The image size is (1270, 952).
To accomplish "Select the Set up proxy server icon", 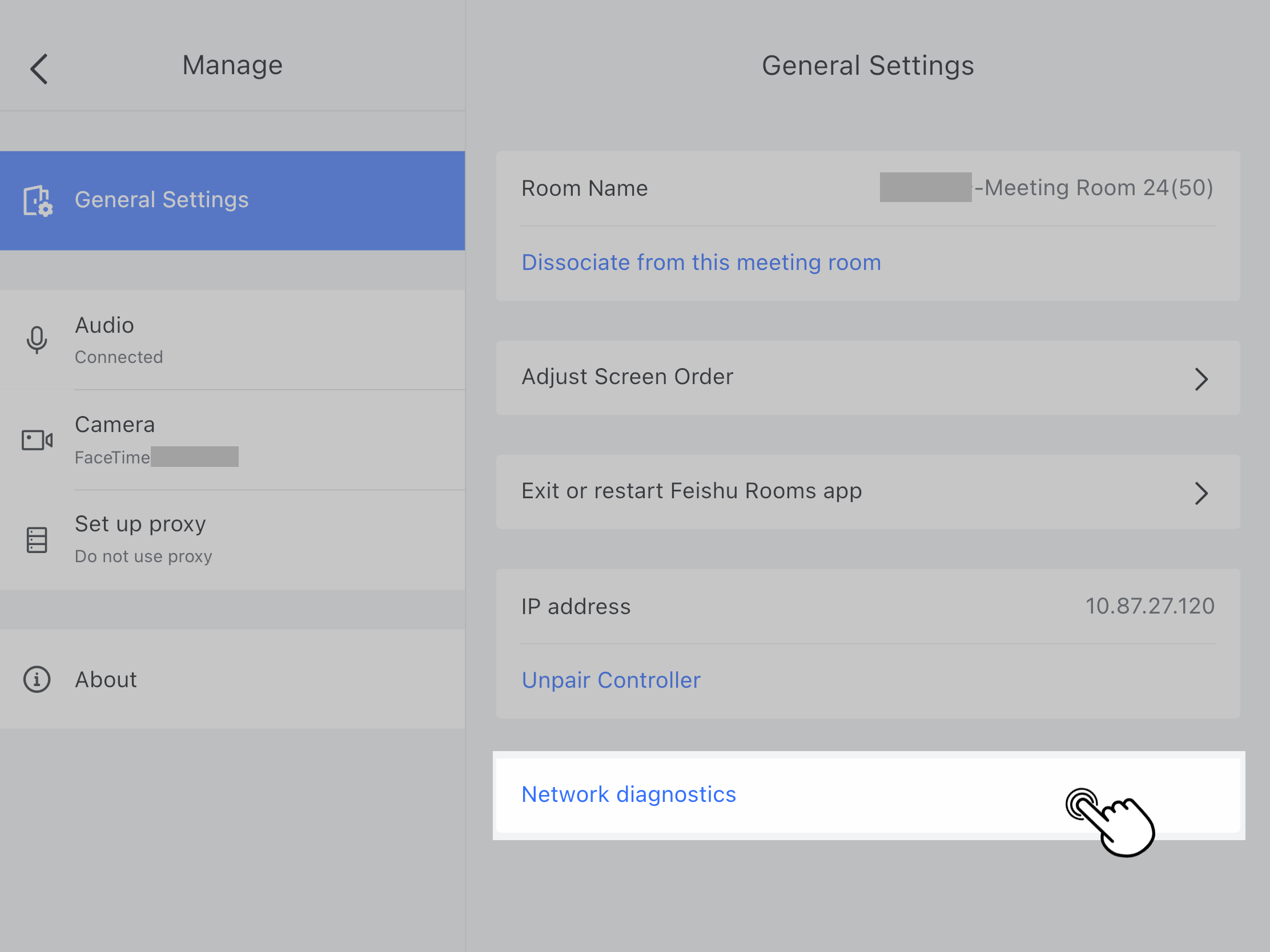I will coord(37,538).
